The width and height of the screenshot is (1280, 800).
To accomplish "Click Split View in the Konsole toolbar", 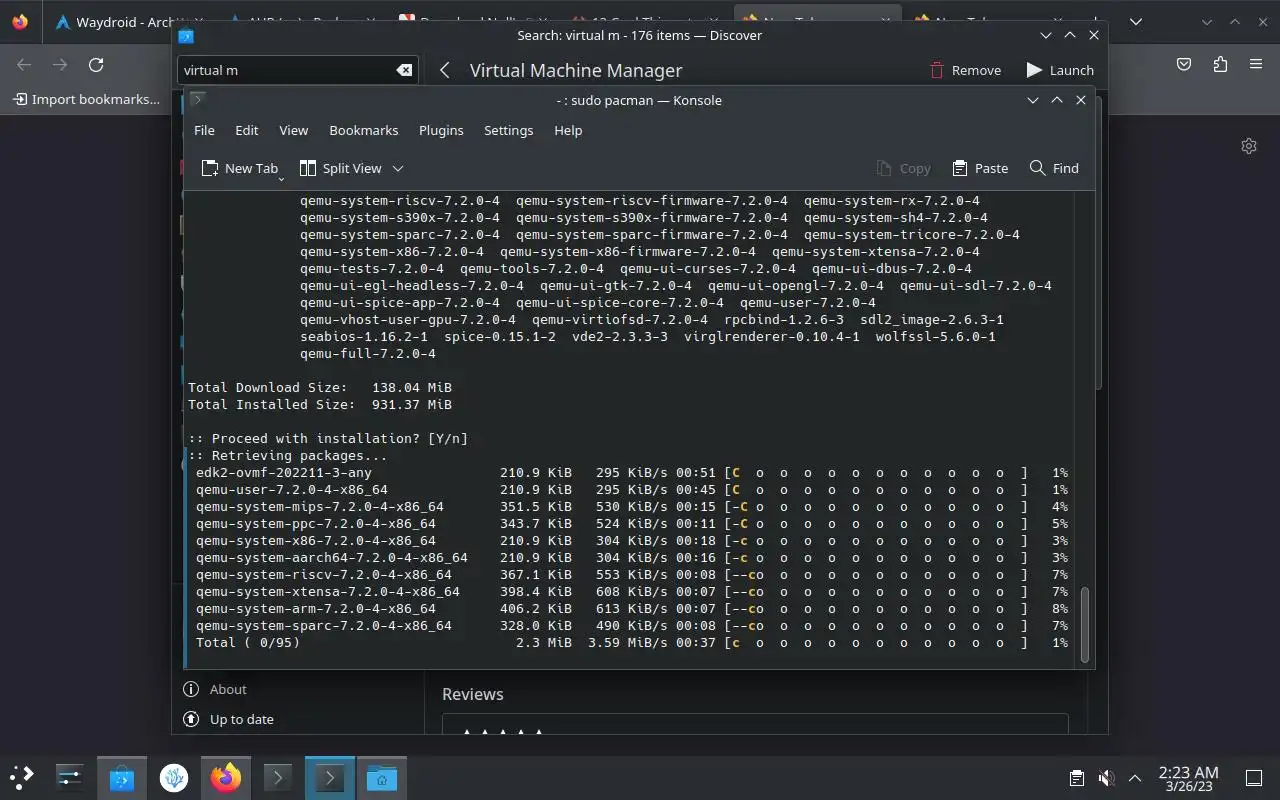I will (341, 168).
